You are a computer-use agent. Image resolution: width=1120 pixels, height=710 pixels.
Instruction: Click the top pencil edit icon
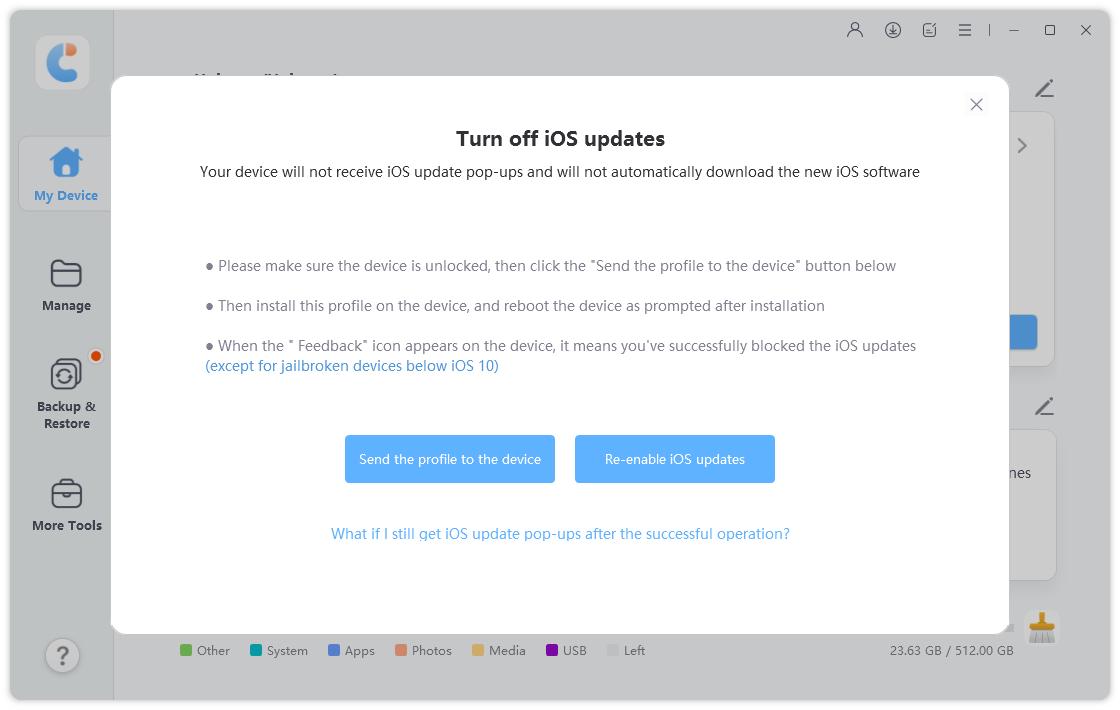tap(1044, 89)
